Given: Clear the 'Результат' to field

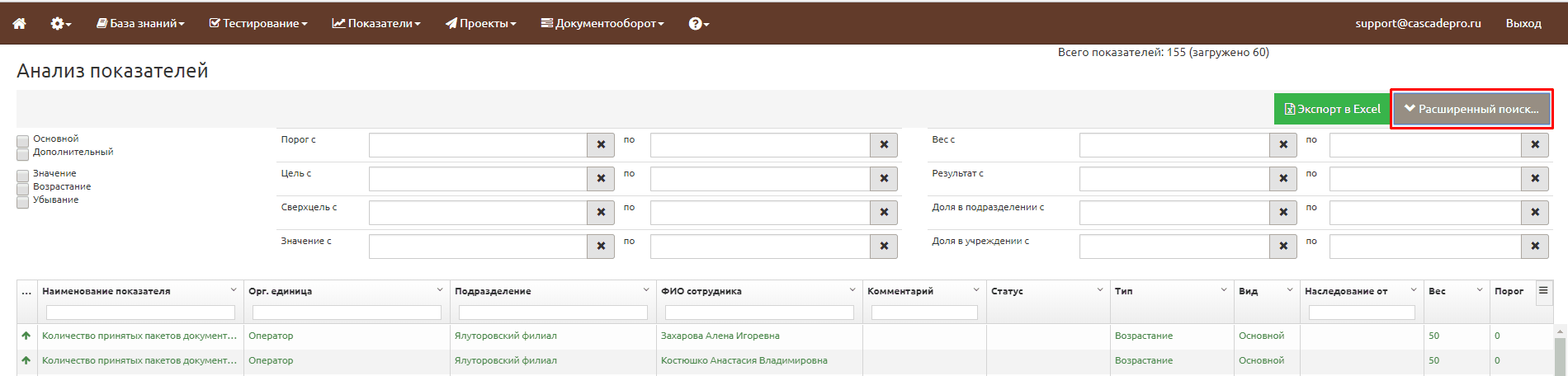Looking at the screenshot, I should click(1535, 179).
